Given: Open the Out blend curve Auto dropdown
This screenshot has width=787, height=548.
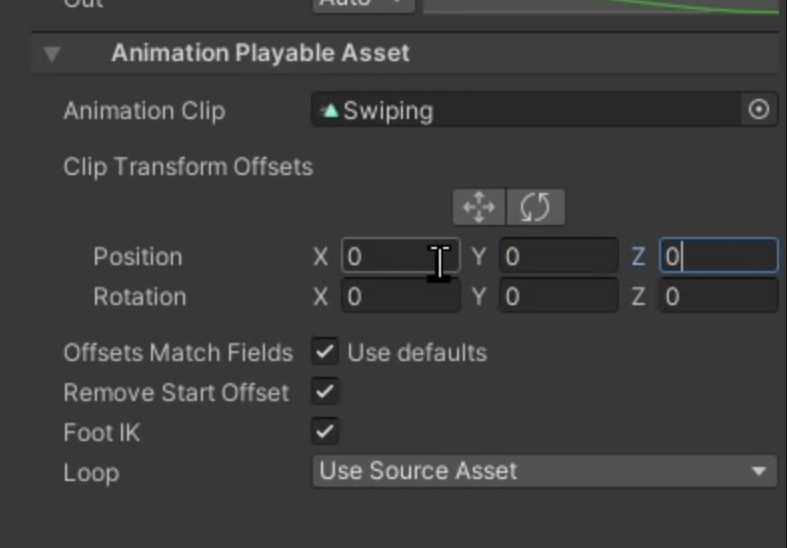Looking at the screenshot, I should click(x=364, y=4).
